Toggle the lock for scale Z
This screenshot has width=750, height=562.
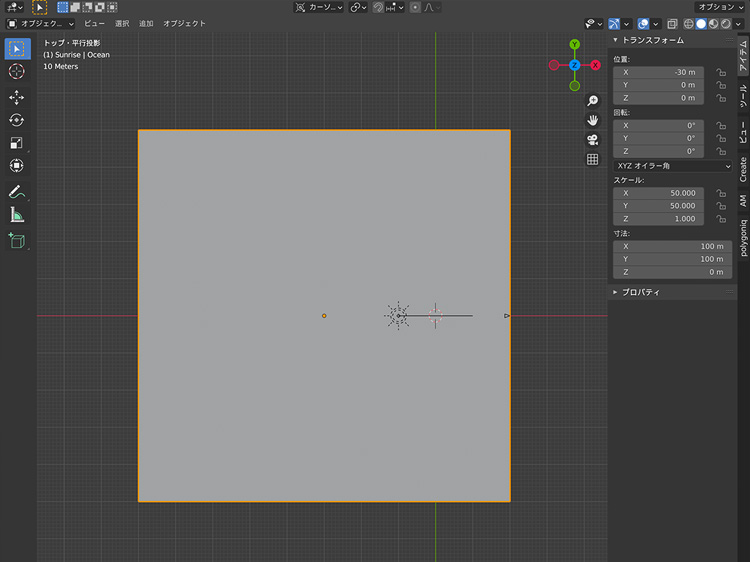point(720,219)
